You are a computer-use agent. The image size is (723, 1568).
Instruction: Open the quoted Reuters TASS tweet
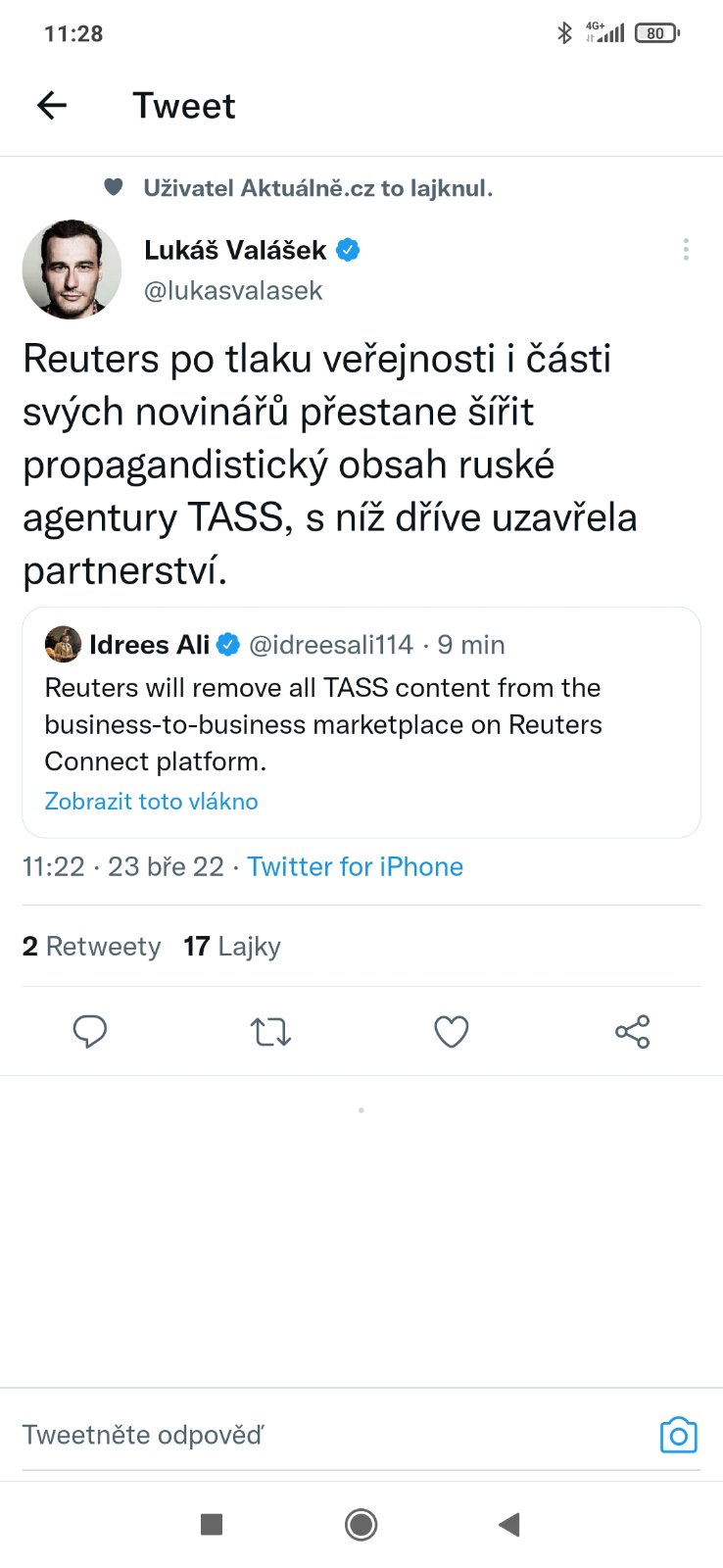click(361, 725)
